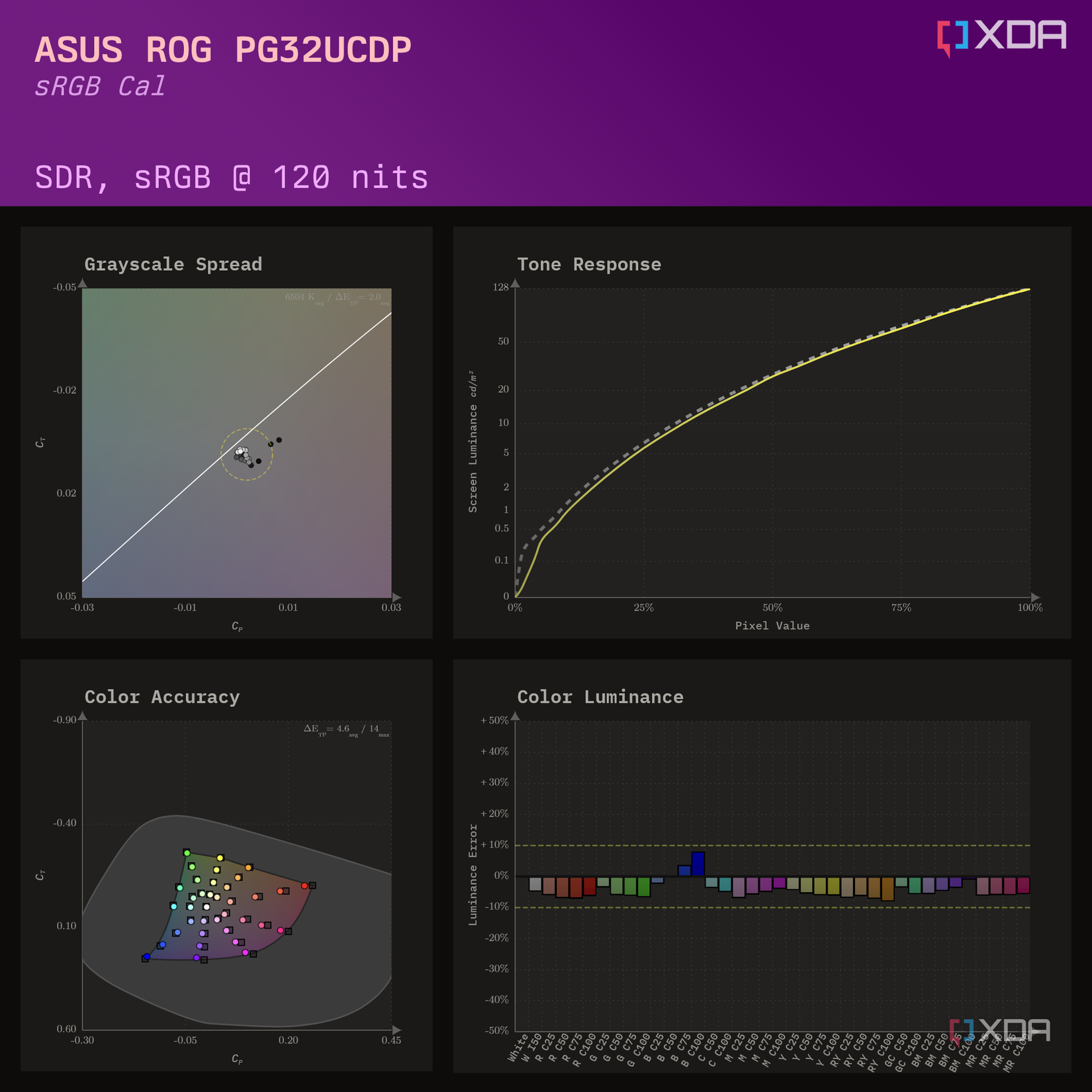Click the 25% tick on Pixel Value axis

643,608
